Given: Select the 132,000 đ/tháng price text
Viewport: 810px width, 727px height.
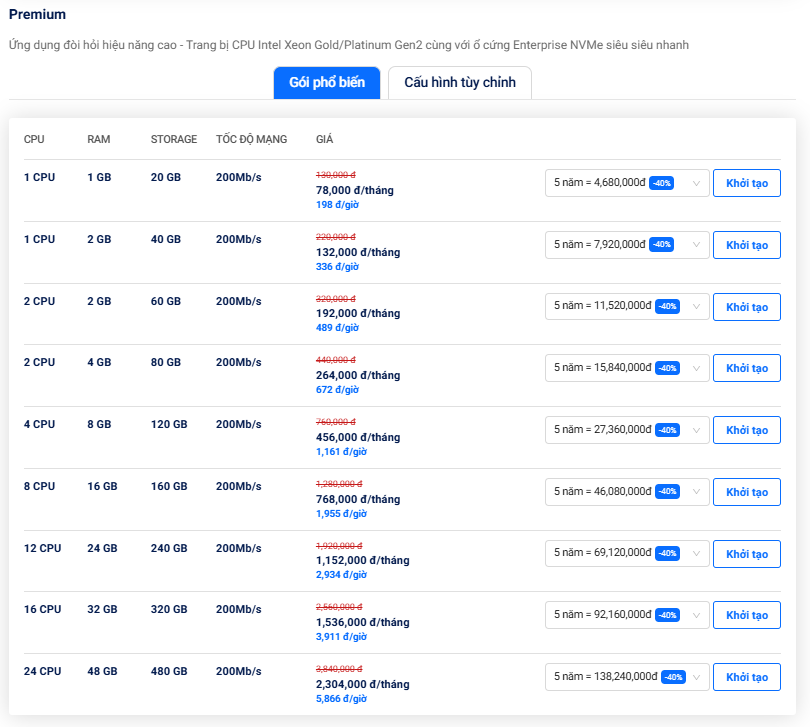Looking at the screenshot, I should 358,252.
